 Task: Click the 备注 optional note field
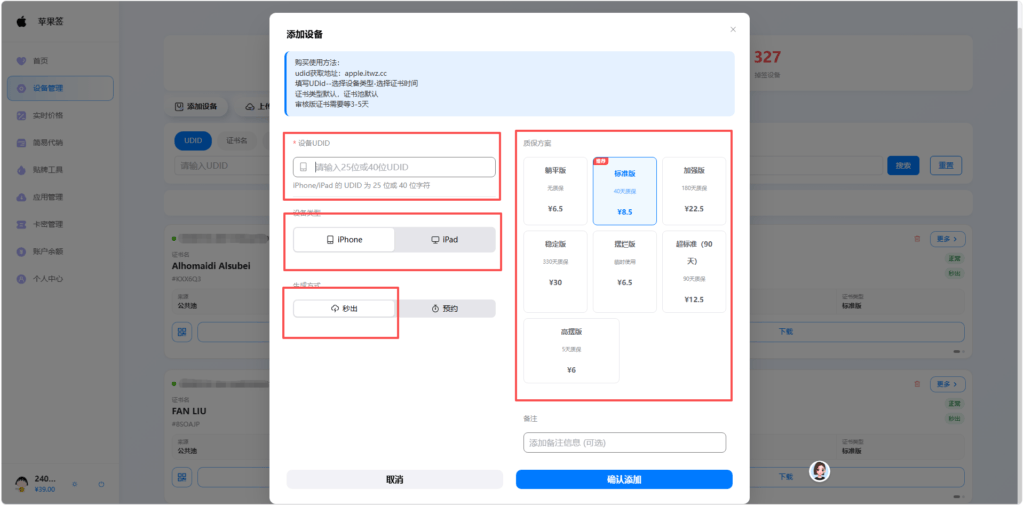[624, 442]
